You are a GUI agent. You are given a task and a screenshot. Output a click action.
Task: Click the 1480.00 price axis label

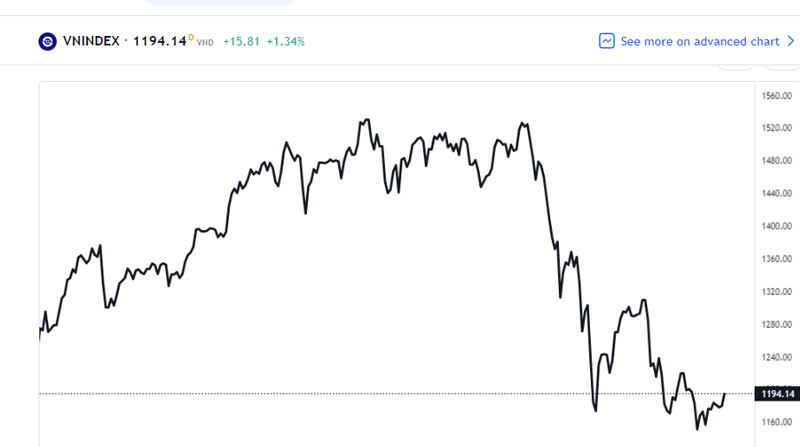[777, 161]
